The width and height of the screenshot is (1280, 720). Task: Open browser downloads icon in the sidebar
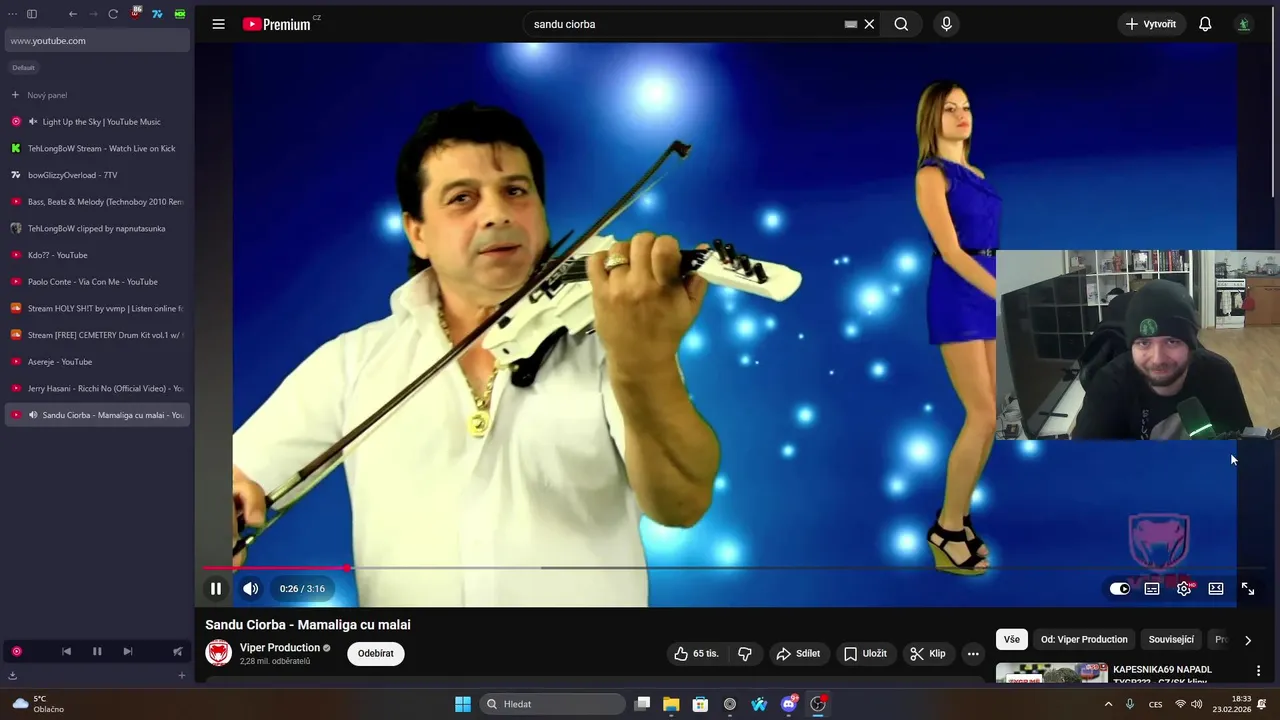[13, 675]
